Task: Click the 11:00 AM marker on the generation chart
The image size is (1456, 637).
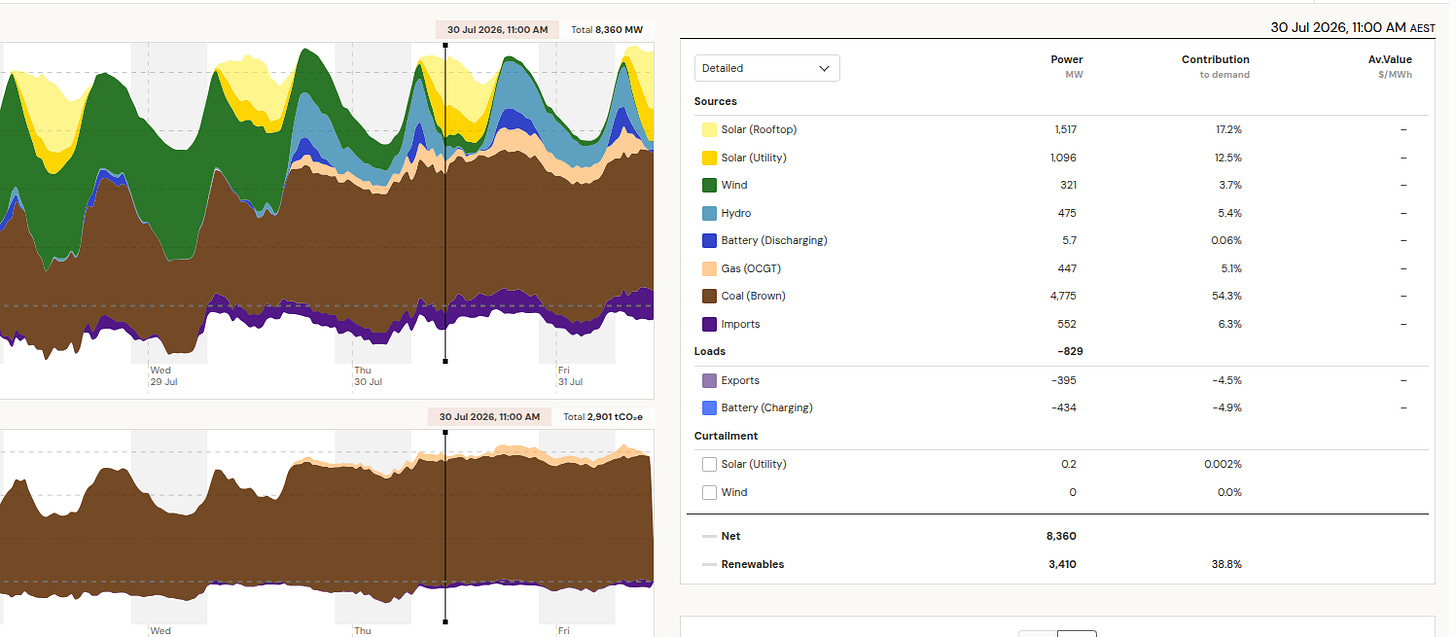Action: tap(497, 30)
